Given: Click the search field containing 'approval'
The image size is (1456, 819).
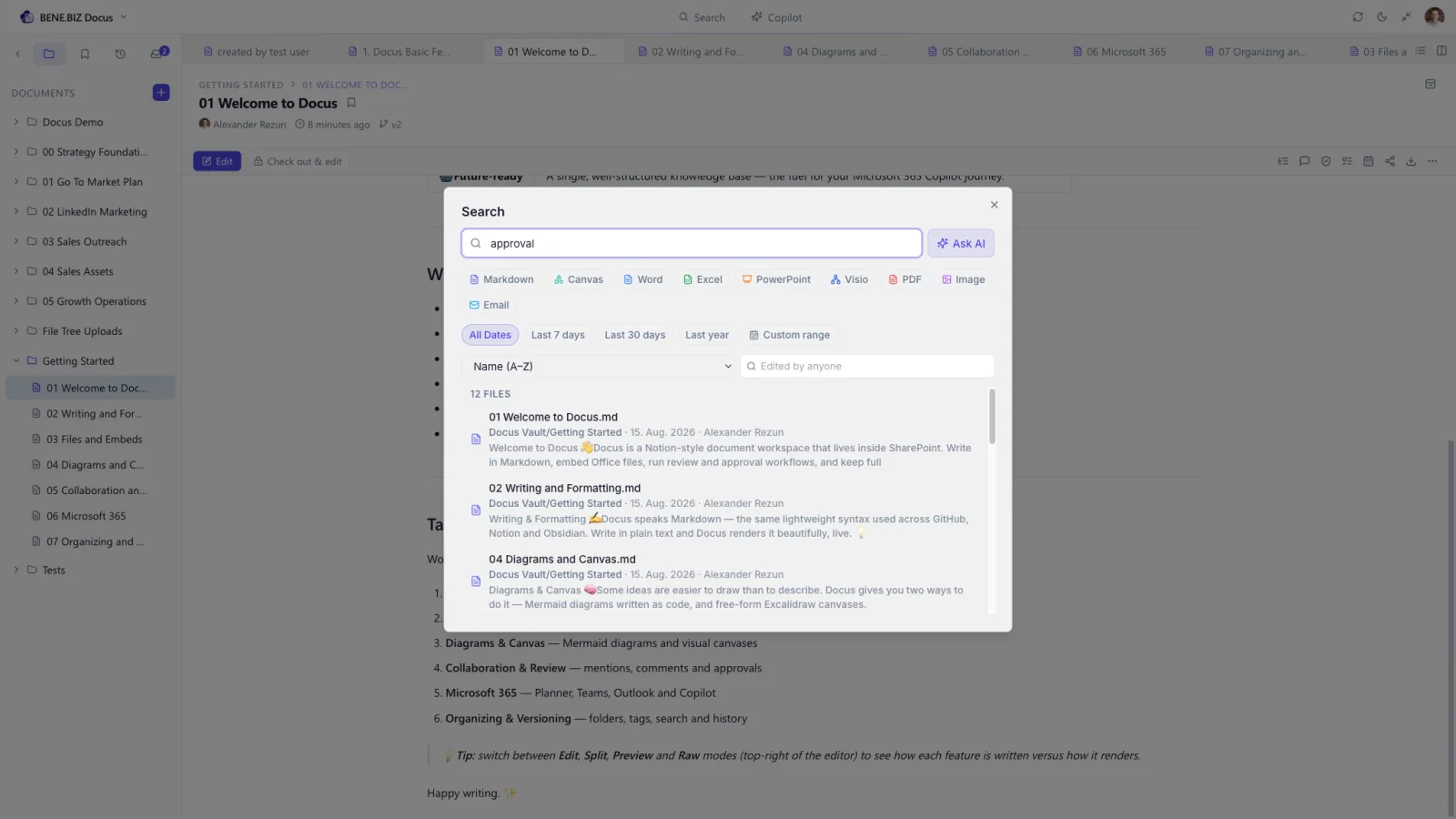Looking at the screenshot, I should pyautogui.click(x=692, y=243).
